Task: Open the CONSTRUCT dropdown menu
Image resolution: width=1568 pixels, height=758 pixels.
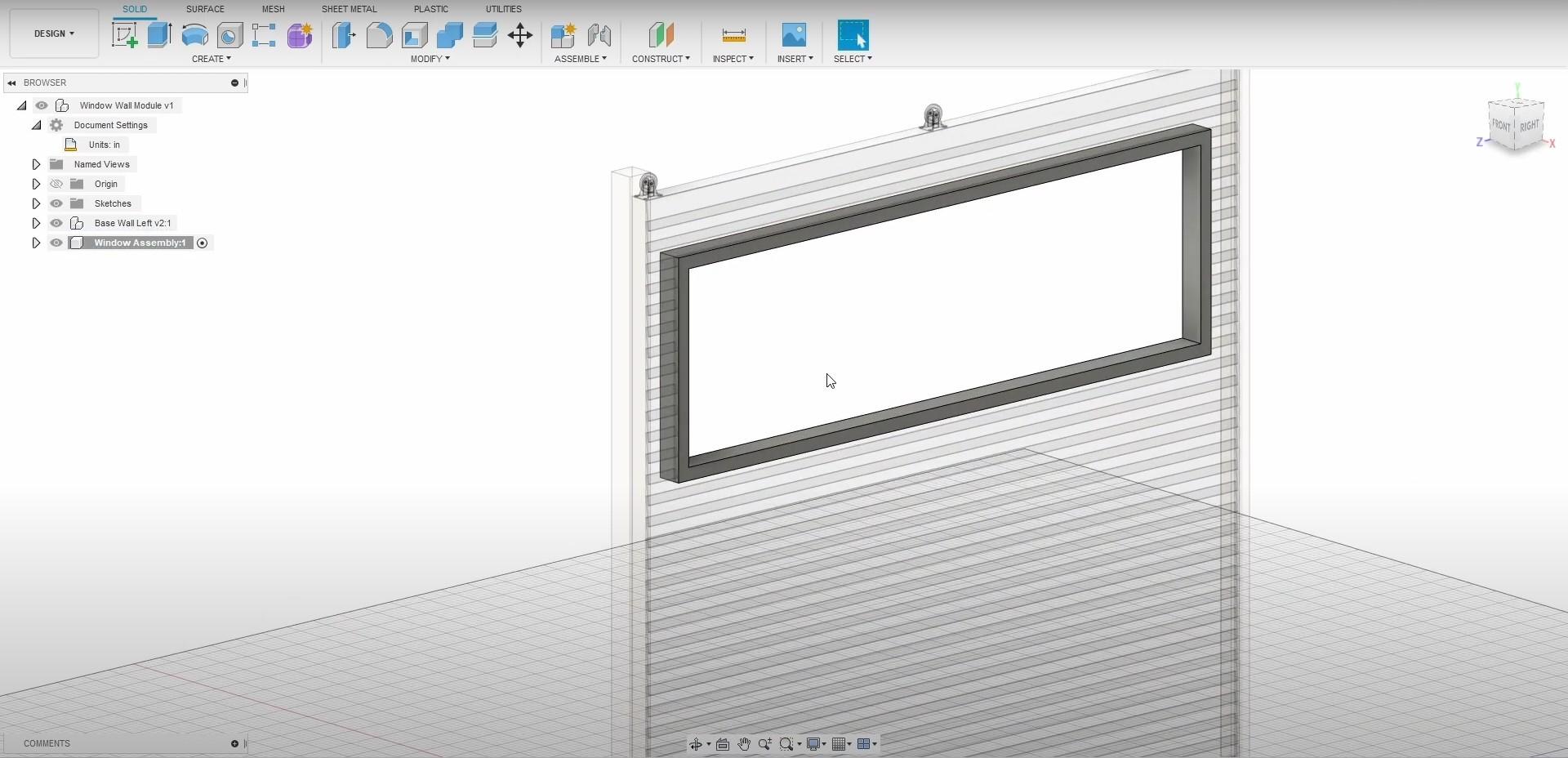Action: pos(661,59)
